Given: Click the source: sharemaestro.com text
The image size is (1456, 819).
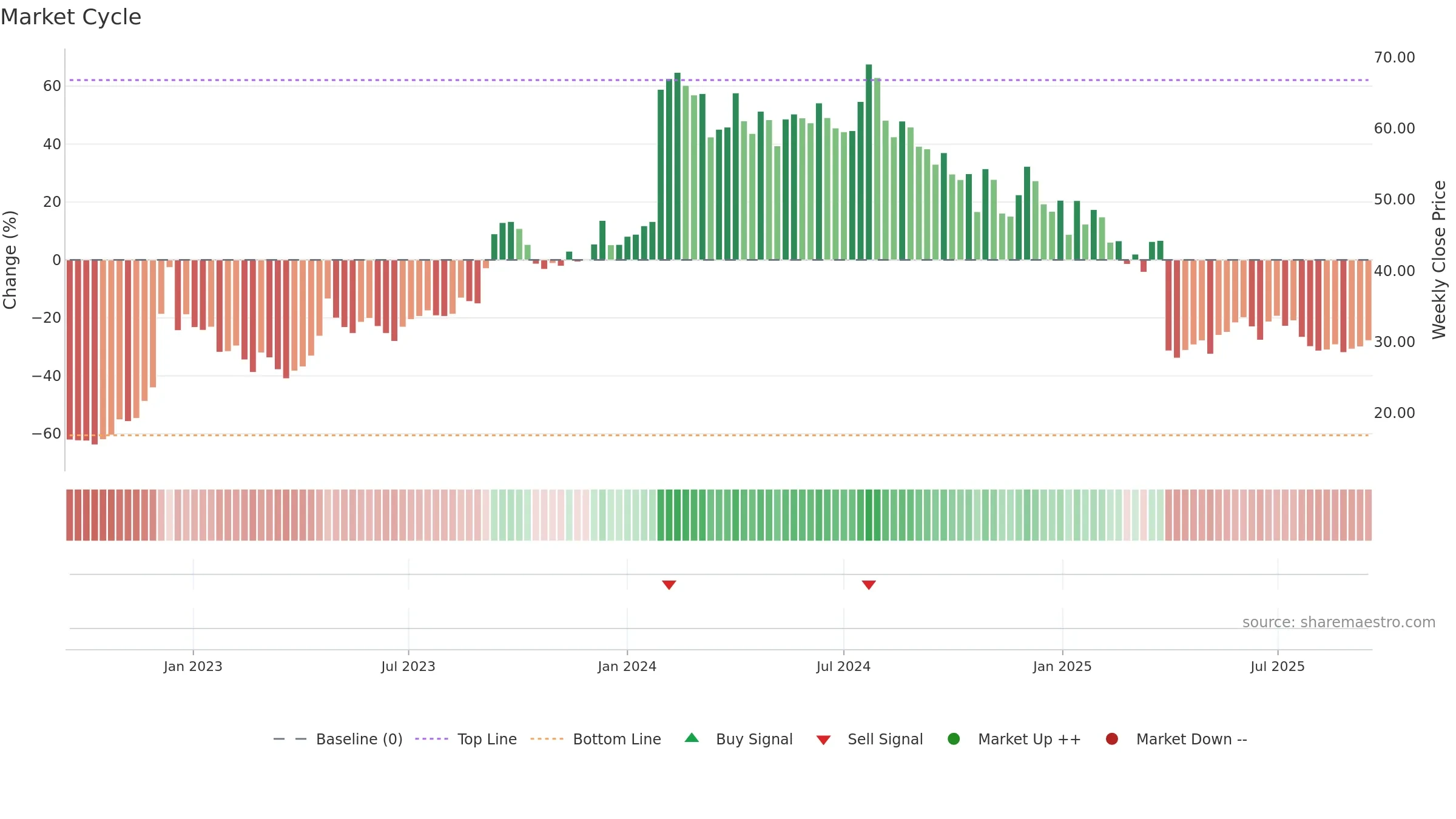Looking at the screenshot, I should 1339,622.
